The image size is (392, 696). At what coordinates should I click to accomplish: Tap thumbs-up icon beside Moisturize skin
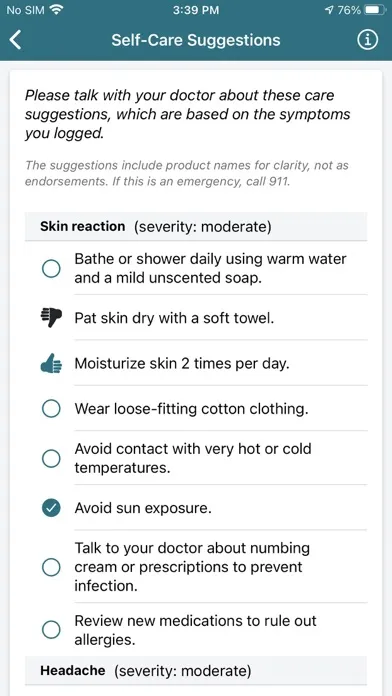click(51, 364)
